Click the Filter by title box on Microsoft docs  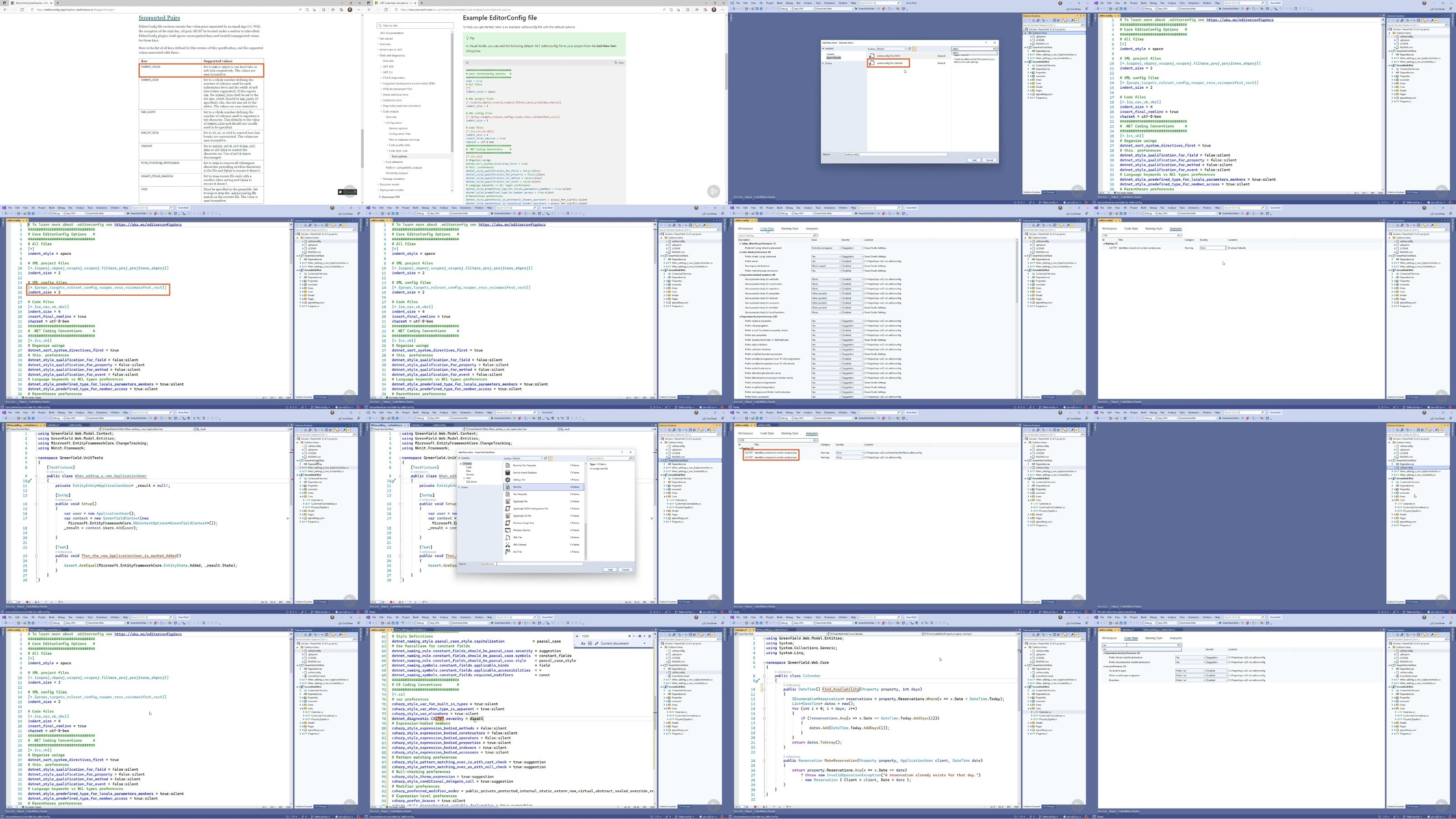point(415,25)
